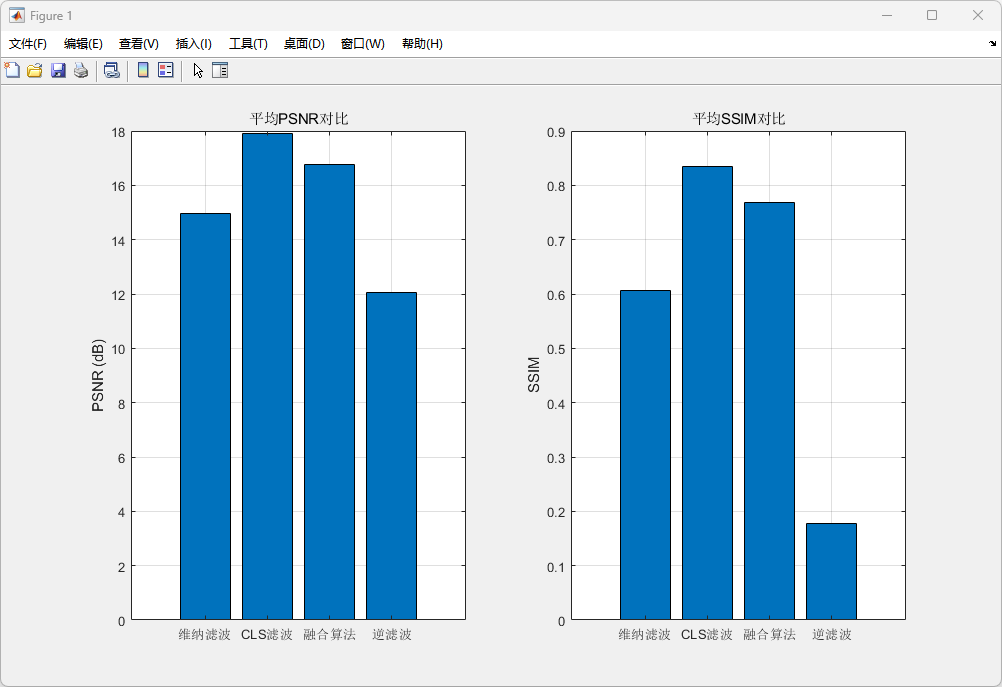Image resolution: width=1002 pixels, height=687 pixels.
Task: Insert a colorbar from the toolbar
Action: 143,70
